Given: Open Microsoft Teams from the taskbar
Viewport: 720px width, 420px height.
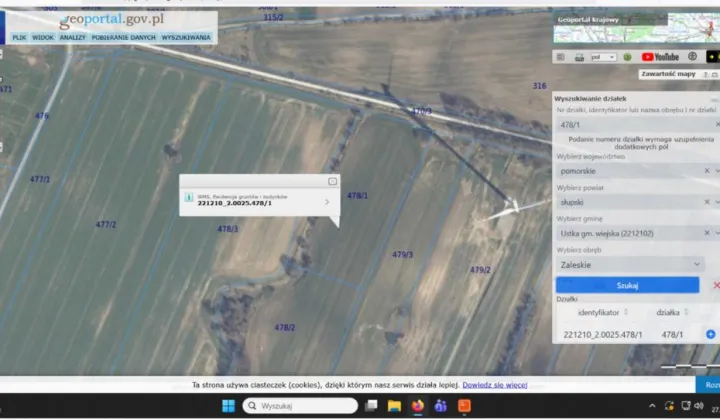Looking at the screenshot, I should 441,406.
